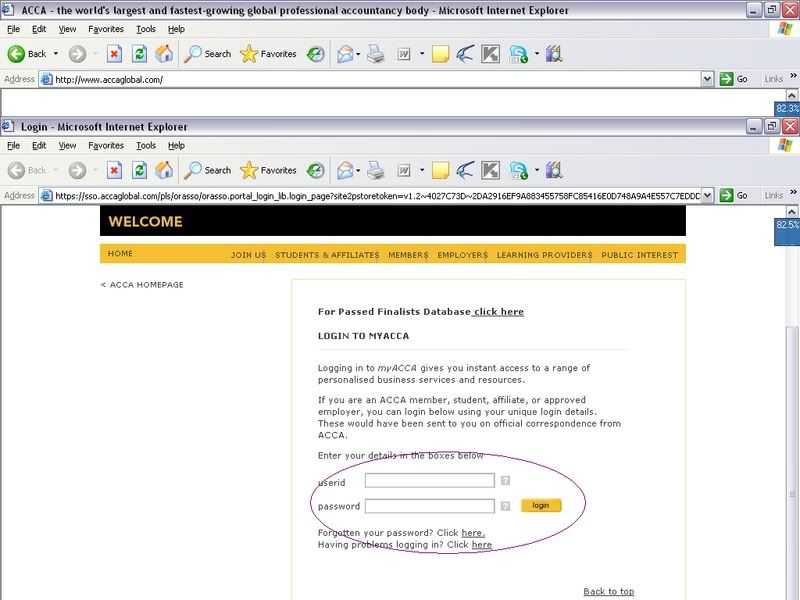Open Mail dropdown arrow in ACCA homepage window
Screen dimensions: 800x600
(358, 54)
